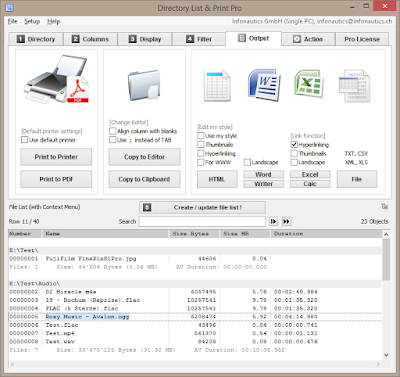
Task: Click the Calc export button
Action: 310,184
